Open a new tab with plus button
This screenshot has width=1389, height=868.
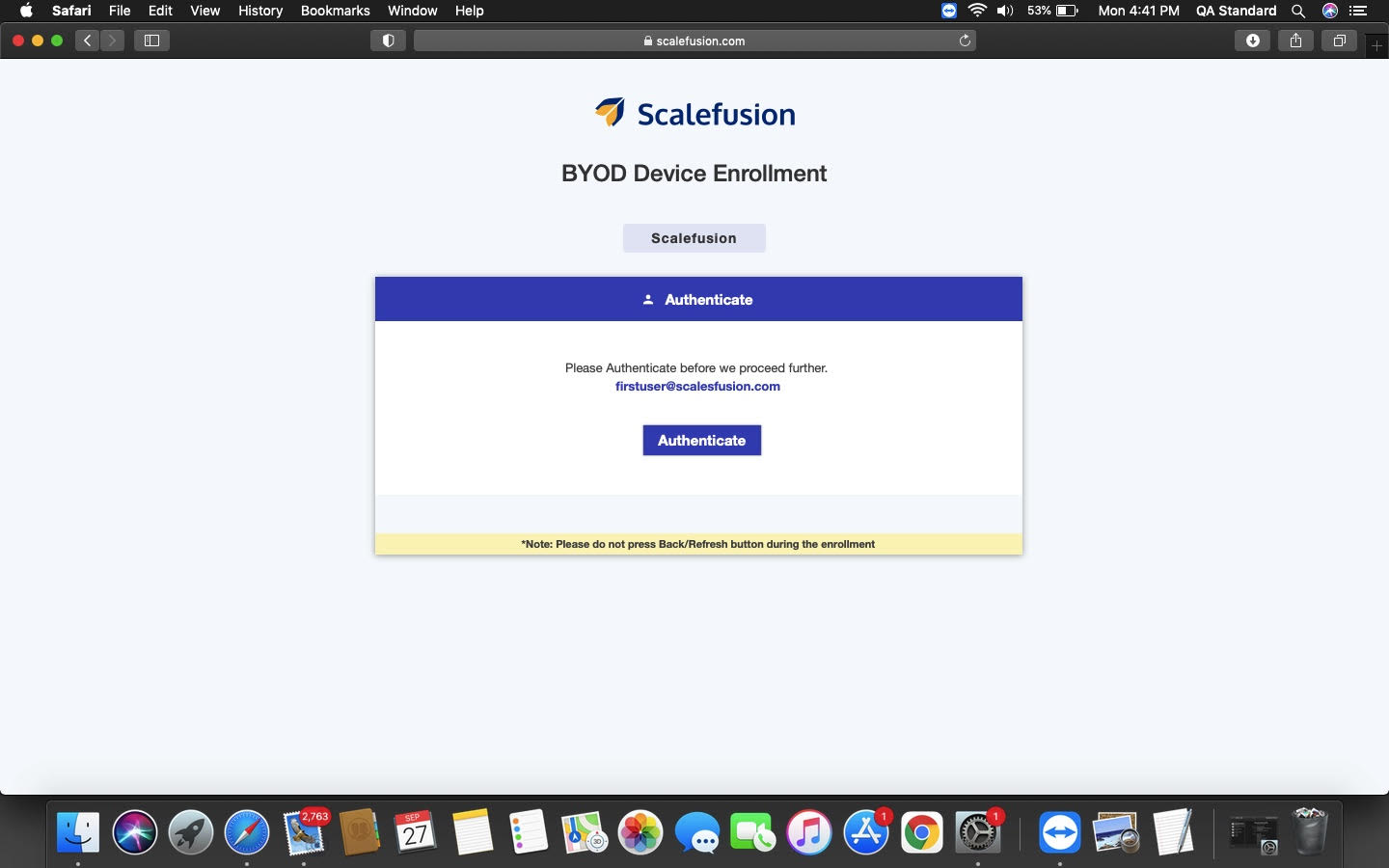pos(1376,45)
